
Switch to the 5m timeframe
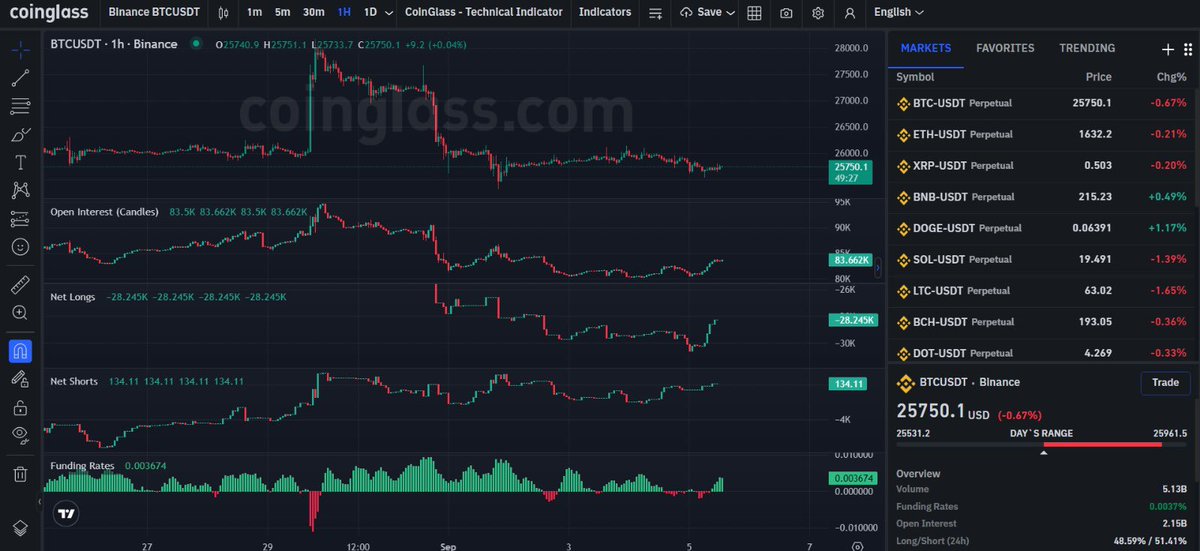pos(283,13)
